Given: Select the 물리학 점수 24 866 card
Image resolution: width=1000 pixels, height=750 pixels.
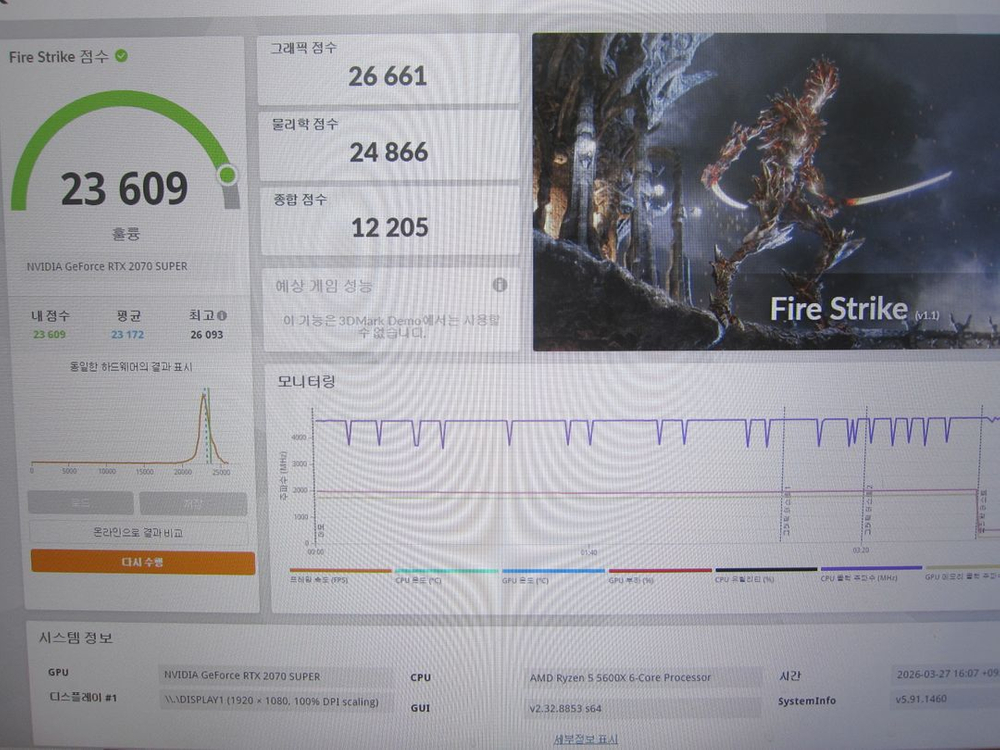Looking at the screenshot, I should pos(389,144).
